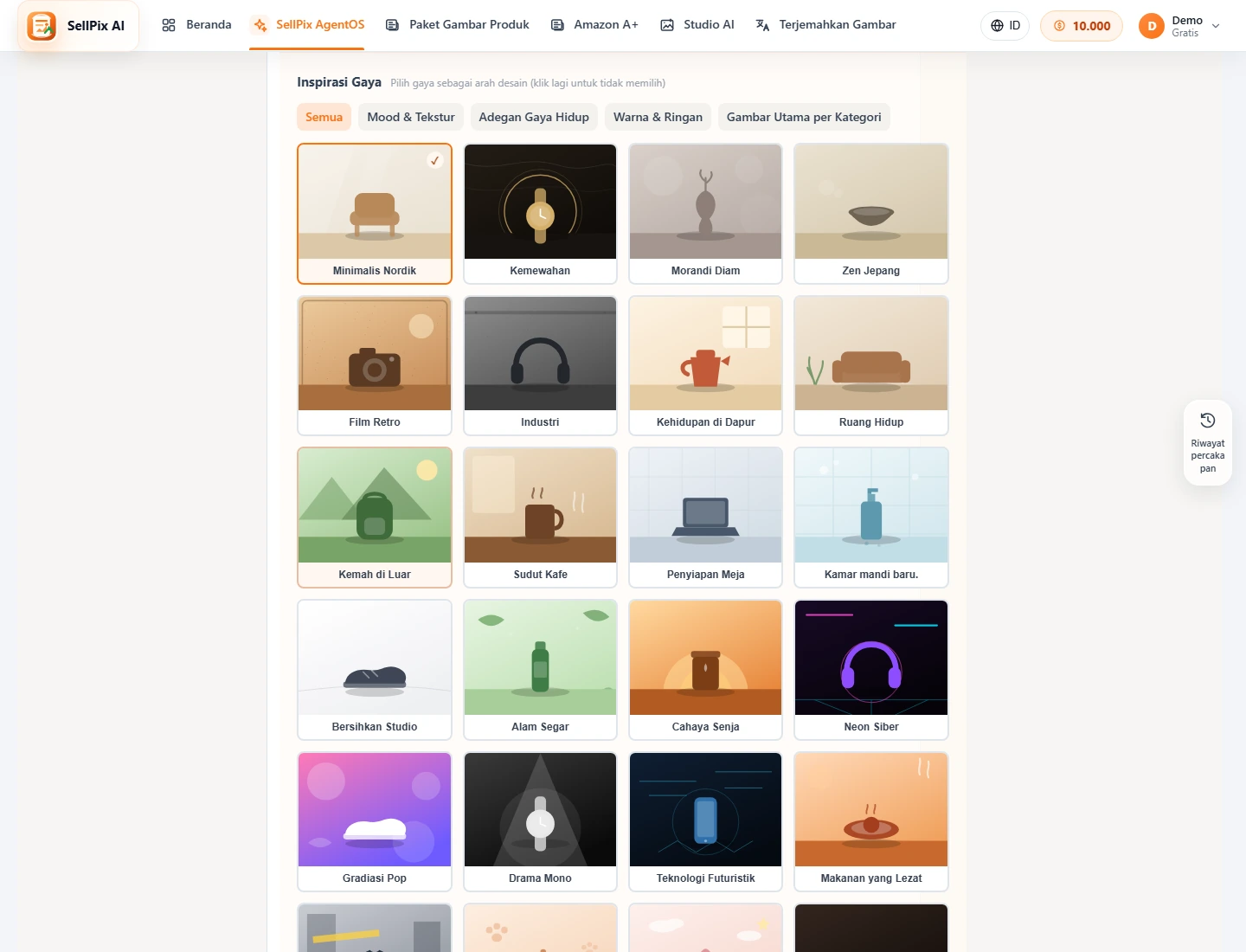
Task: Choose the Teknologi Futuristik style card
Action: [x=706, y=821]
